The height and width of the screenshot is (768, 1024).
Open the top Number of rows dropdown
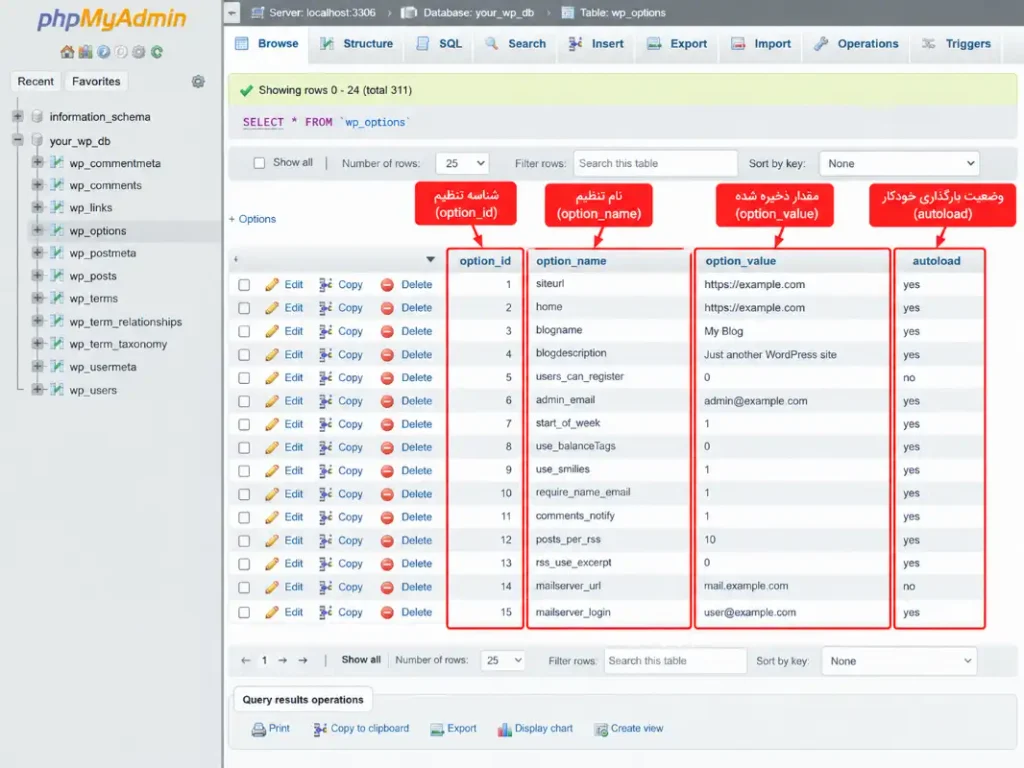pyautogui.click(x=462, y=163)
